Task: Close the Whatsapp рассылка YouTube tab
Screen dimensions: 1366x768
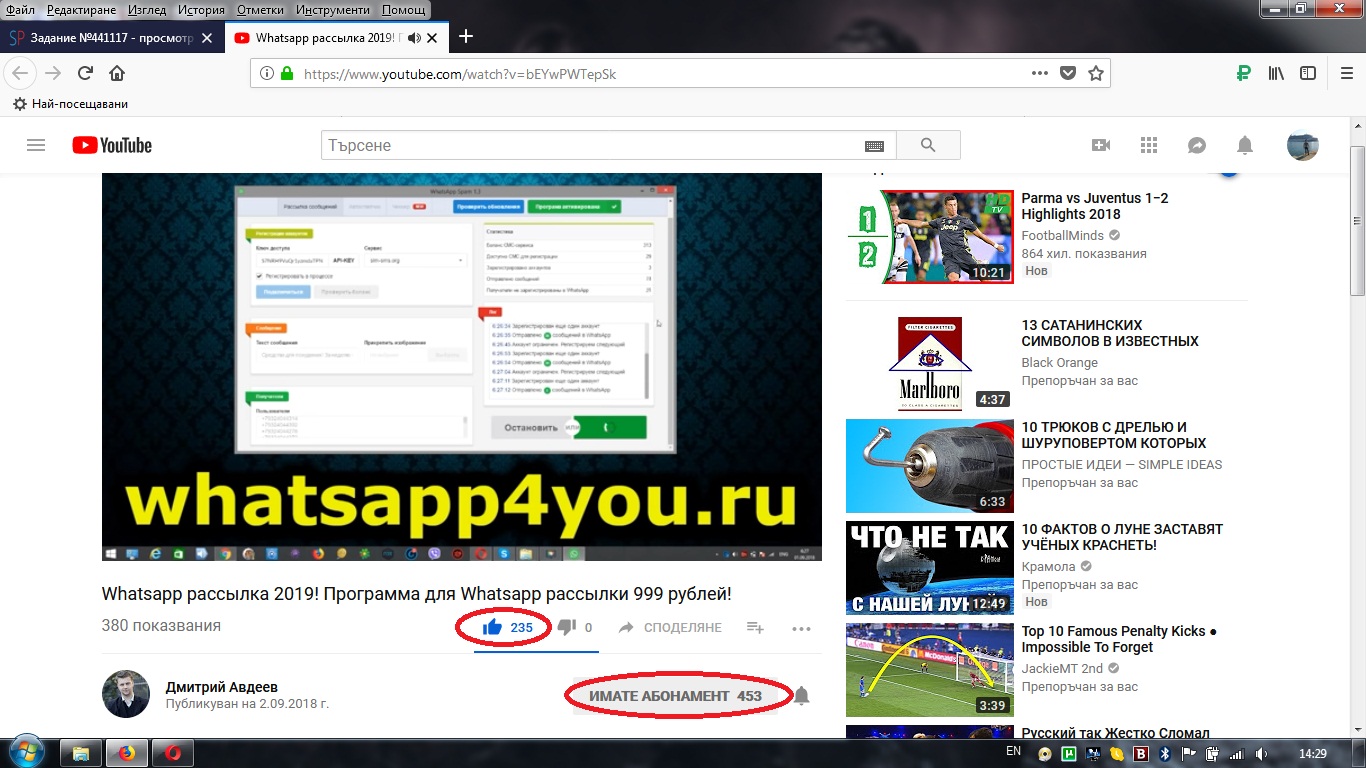Action: click(432, 38)
